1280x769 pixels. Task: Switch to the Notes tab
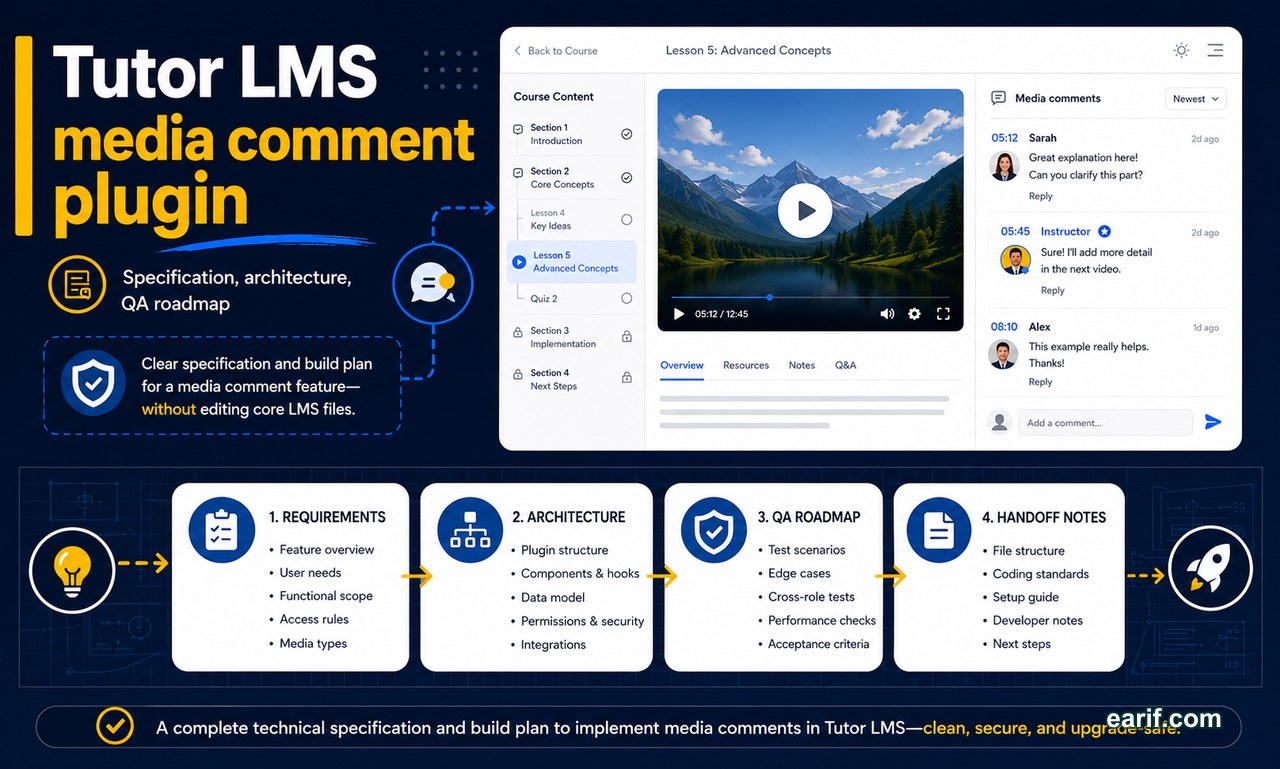point(802,366)
